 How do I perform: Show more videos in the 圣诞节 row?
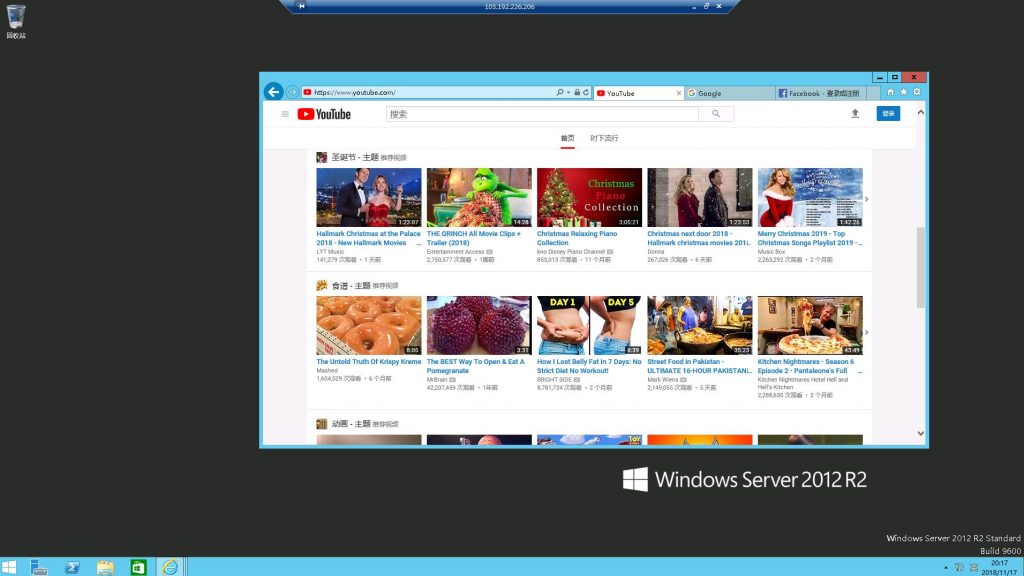pyautogui.click(x=867, y=199)
